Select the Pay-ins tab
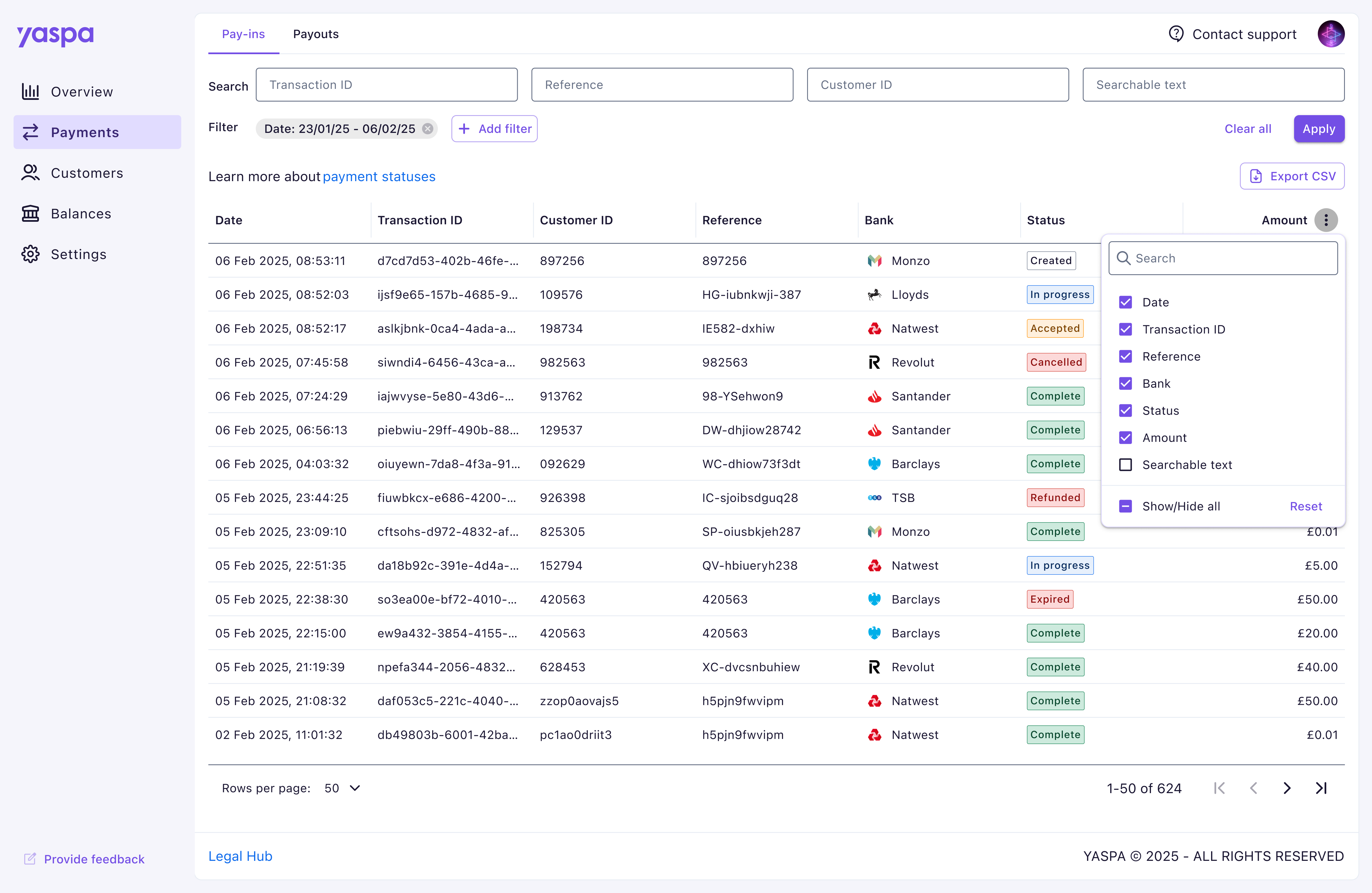1372x893 pixels. [x=243, y=34]
